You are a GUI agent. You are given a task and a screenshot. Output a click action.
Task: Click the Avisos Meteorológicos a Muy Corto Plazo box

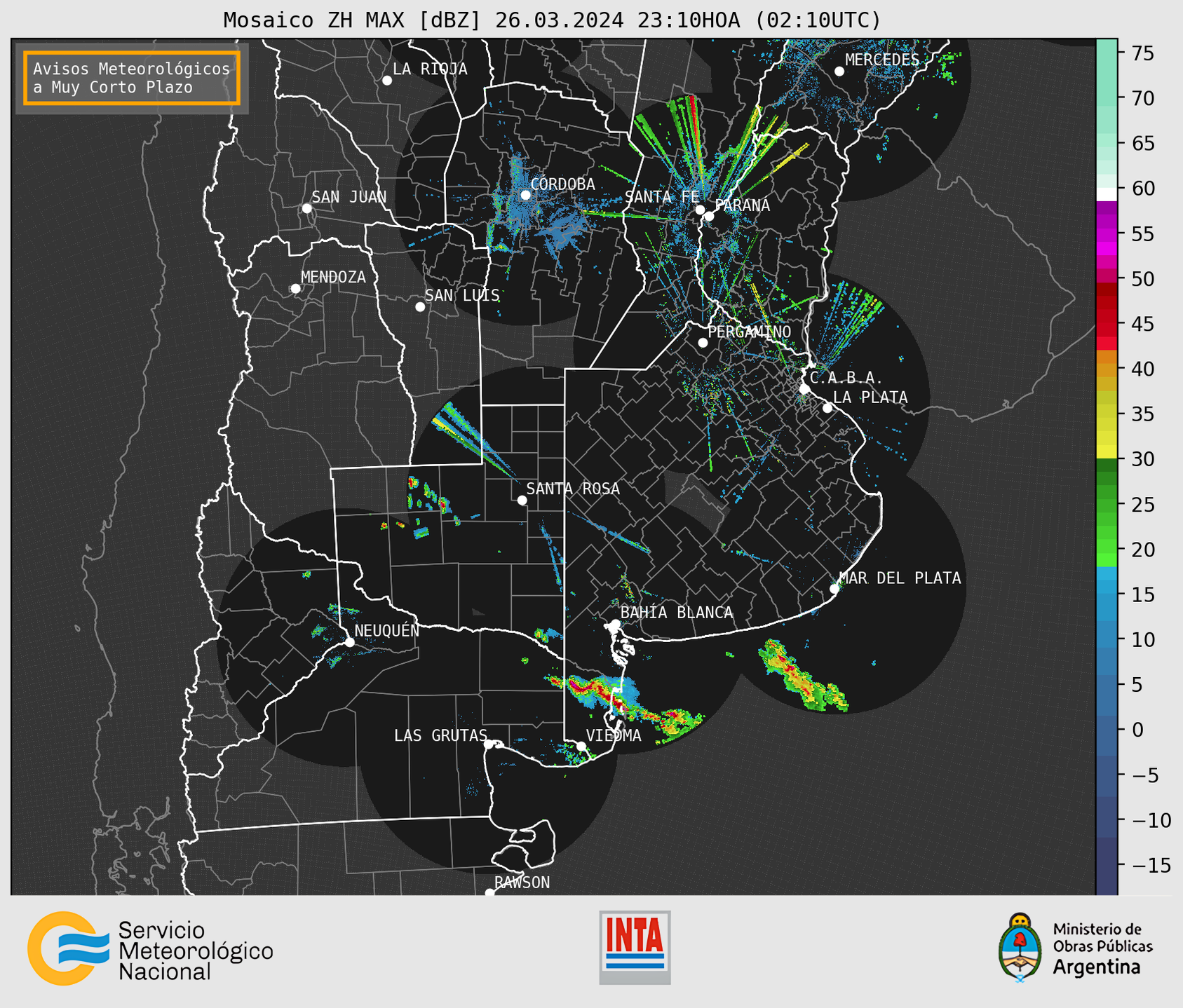(x=132, y=78)
